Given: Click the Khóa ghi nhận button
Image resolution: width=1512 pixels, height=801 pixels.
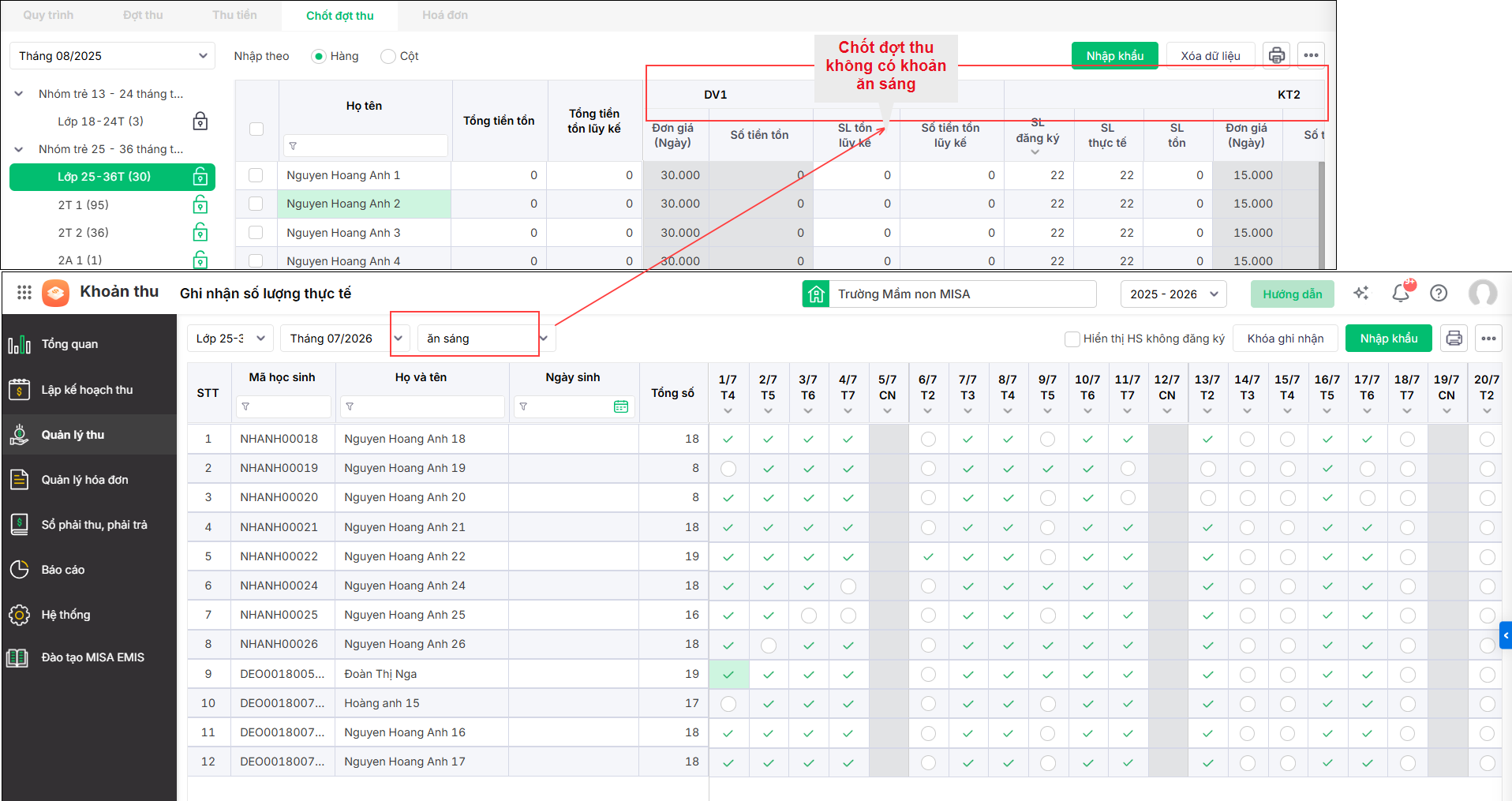Looking at the screenshot, I should pyautogui.click(x=1286, y=339).
